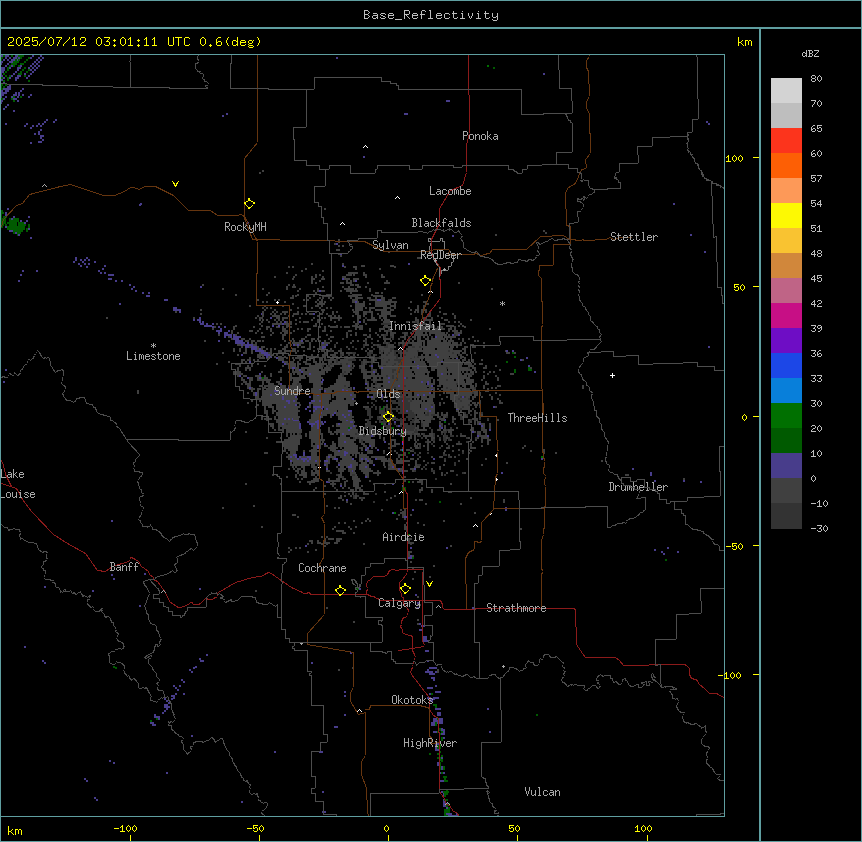Select the green 20–30 dBZ legend swatch
The width and height of the screenshot is (862, 842).
coord(786,416)
